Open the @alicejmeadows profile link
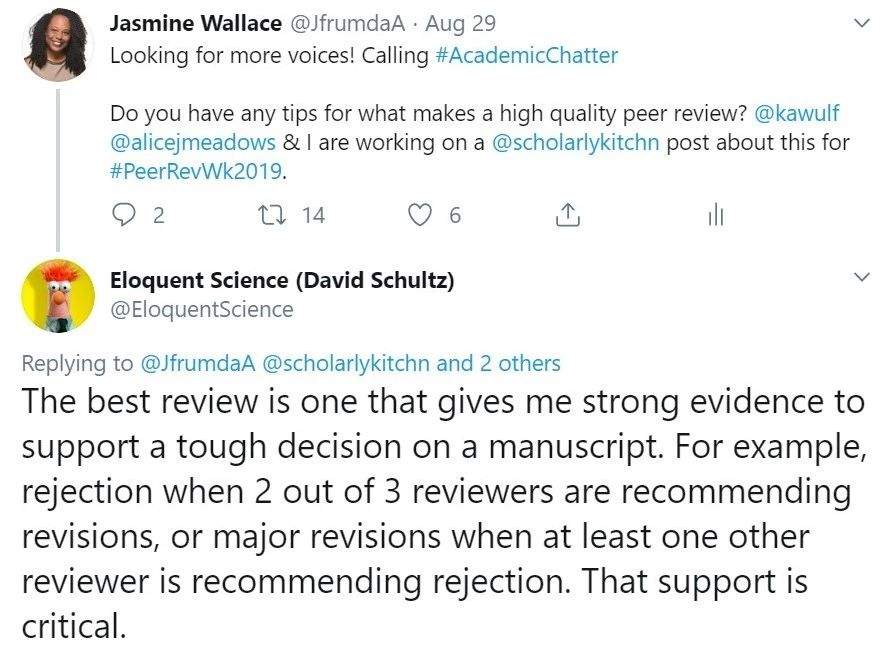The width and height of the screenshot is (895, 668). (x=194, y=141)
